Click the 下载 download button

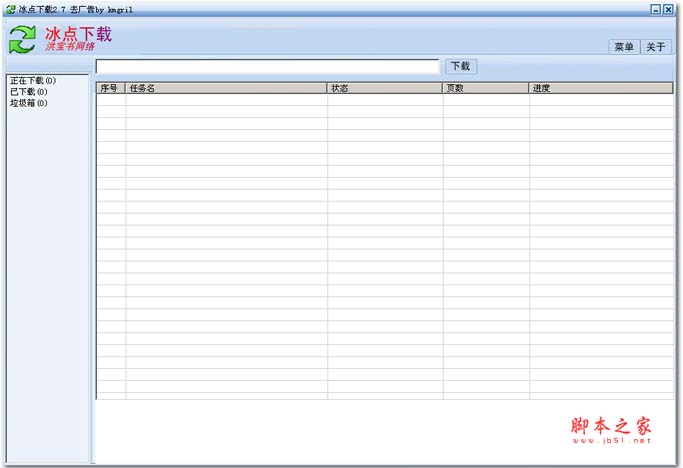pyautogui.click(x=460, y=66)
